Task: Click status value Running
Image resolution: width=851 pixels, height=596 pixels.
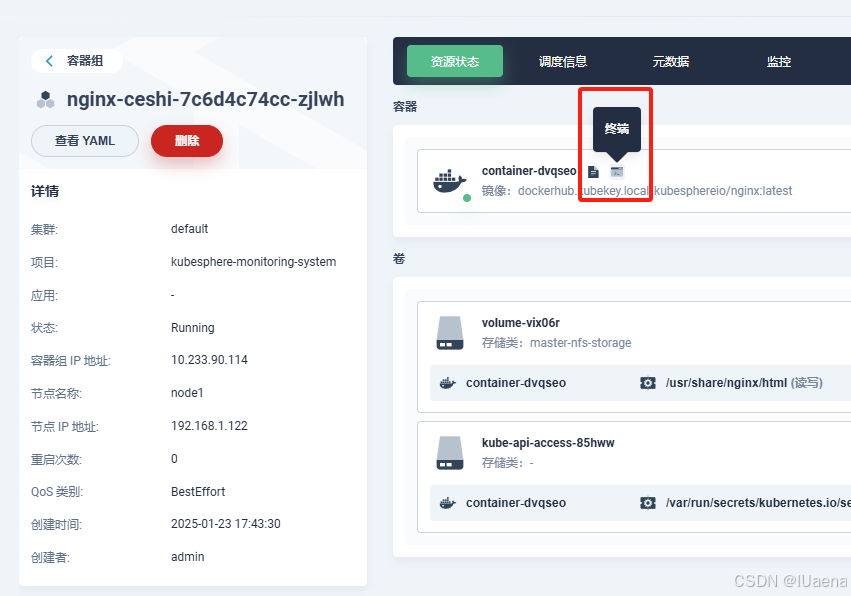Action: 193,328
